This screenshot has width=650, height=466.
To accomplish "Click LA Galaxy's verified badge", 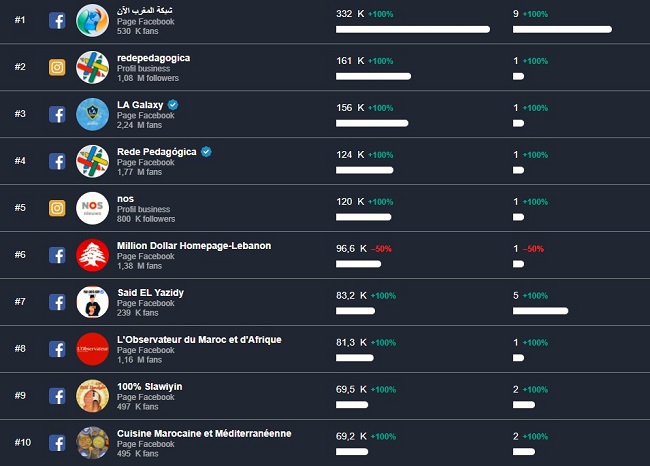I will pos(173,104).
